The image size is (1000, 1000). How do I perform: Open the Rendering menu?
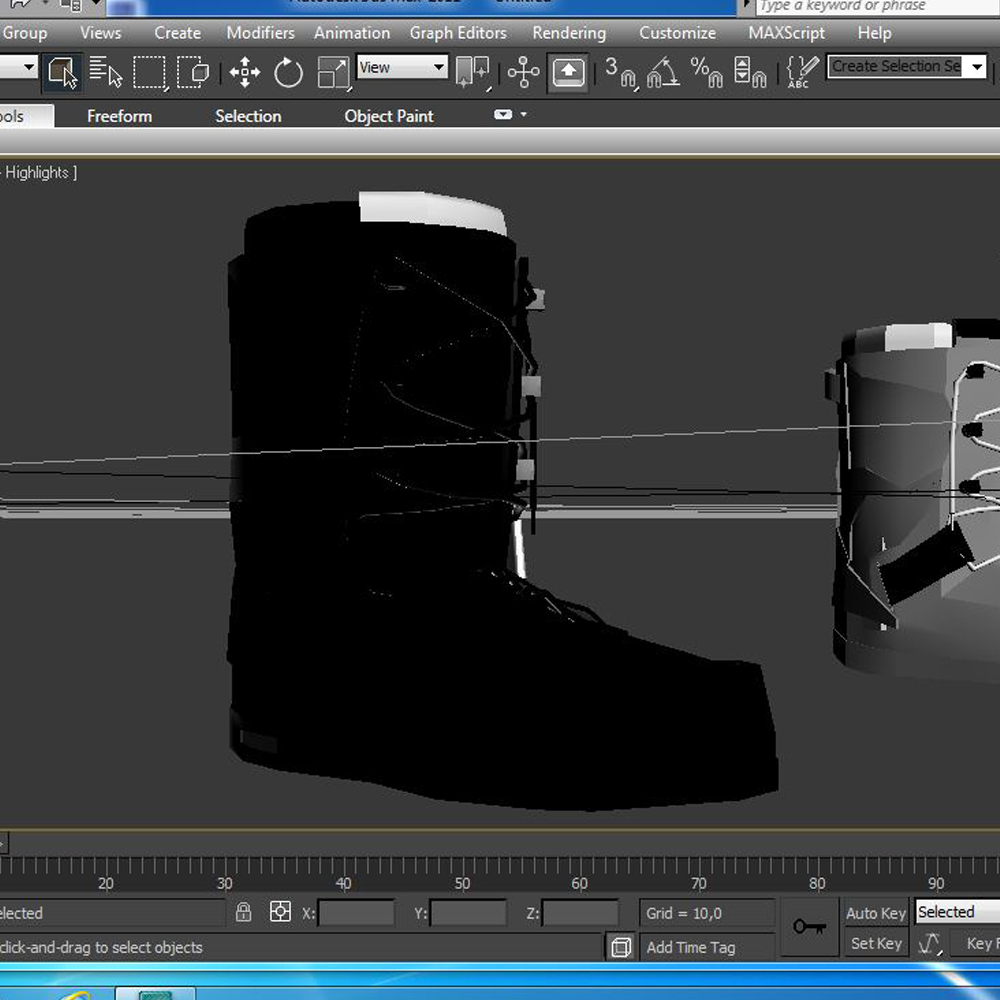[x=569, y=33]
